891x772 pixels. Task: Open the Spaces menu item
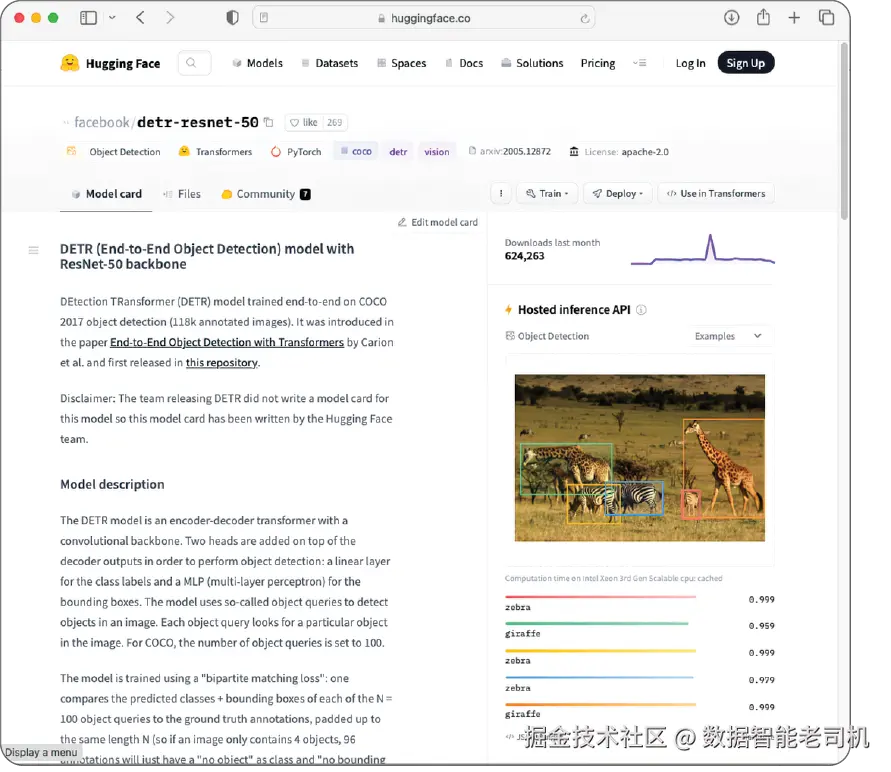402,63
